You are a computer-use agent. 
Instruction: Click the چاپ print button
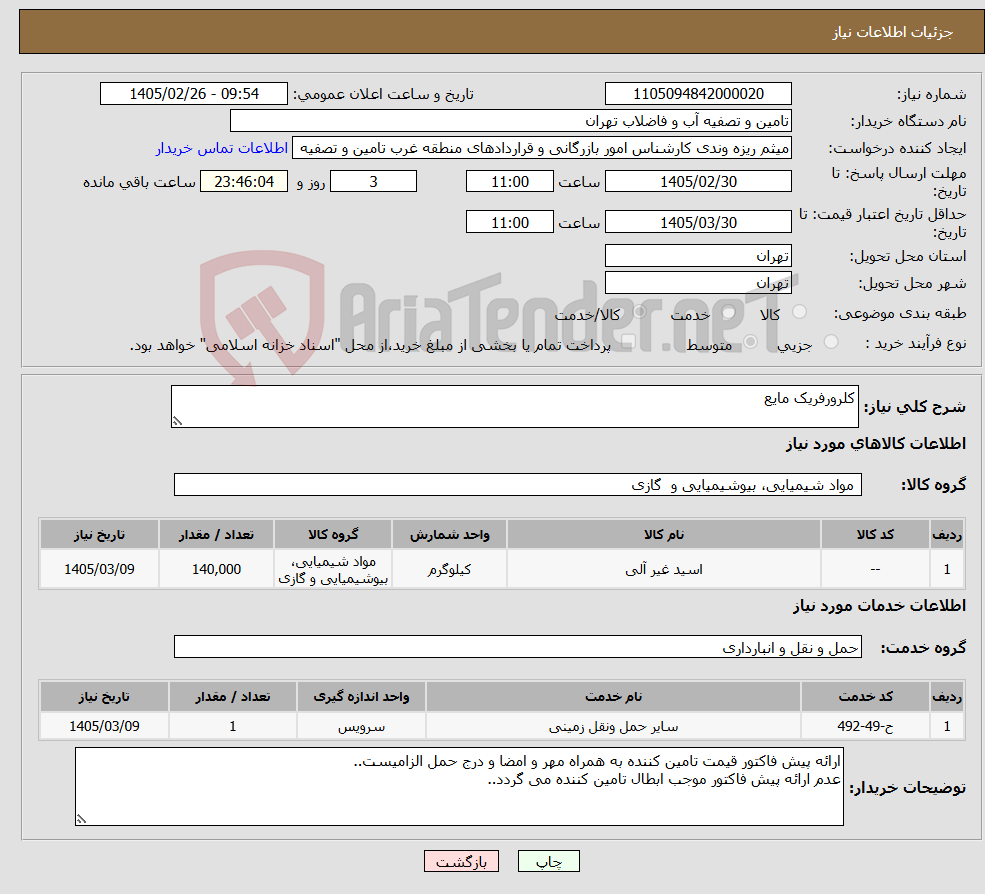coord(548,861)
